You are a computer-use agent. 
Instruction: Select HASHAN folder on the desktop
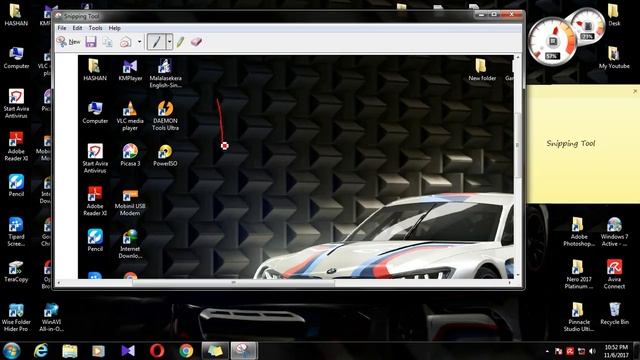pos(16,15)
